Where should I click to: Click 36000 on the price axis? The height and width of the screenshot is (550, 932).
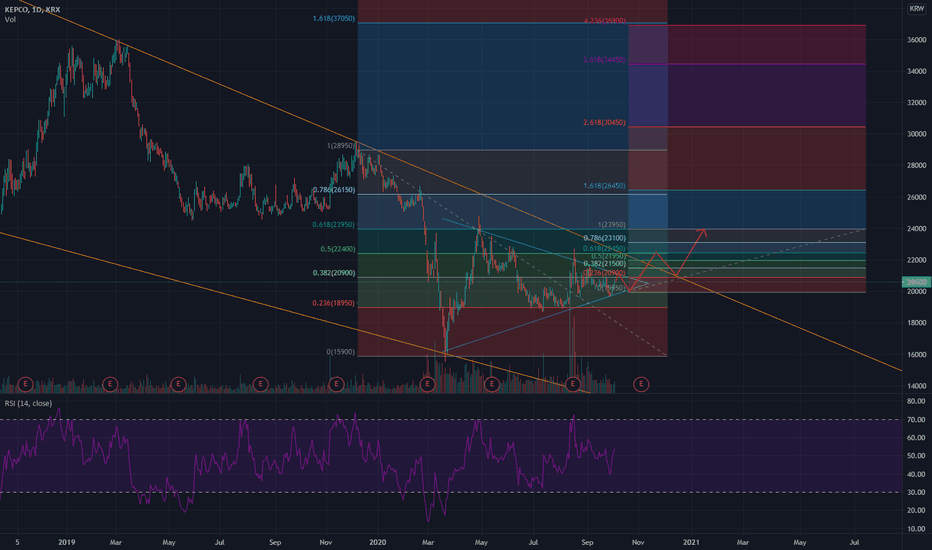(x=917, y=40)
